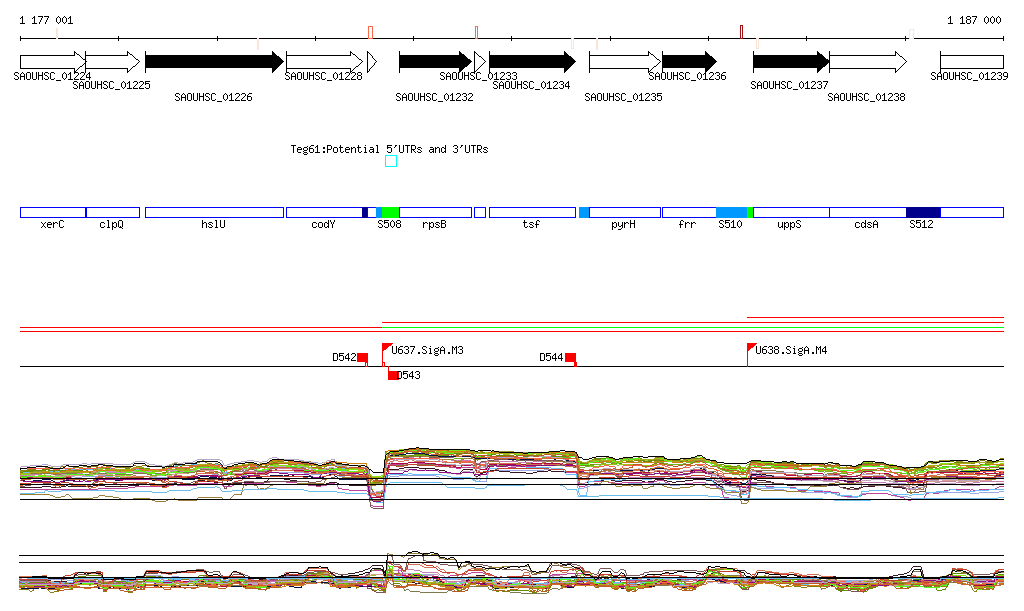Click the cyan Teg61 UTR box
This screenshot has width=1024, height=611.
[391, 161]
